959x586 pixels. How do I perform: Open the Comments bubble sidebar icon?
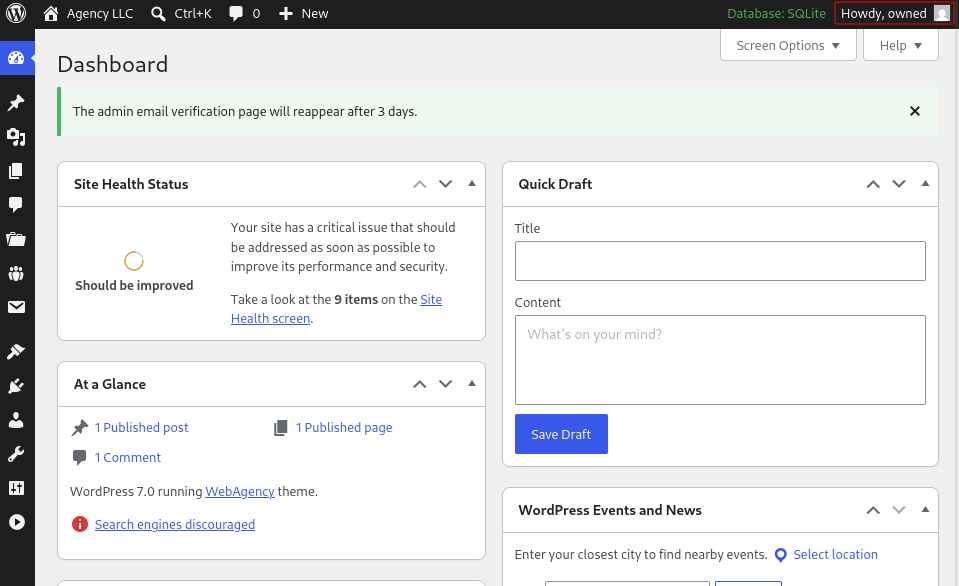coord(16,204)
